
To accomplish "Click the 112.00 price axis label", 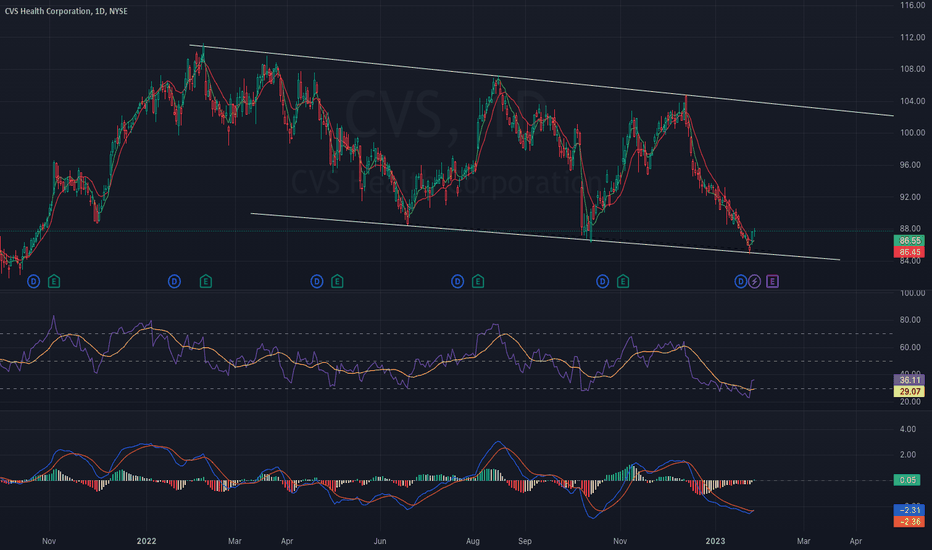I will click(912, 37).
